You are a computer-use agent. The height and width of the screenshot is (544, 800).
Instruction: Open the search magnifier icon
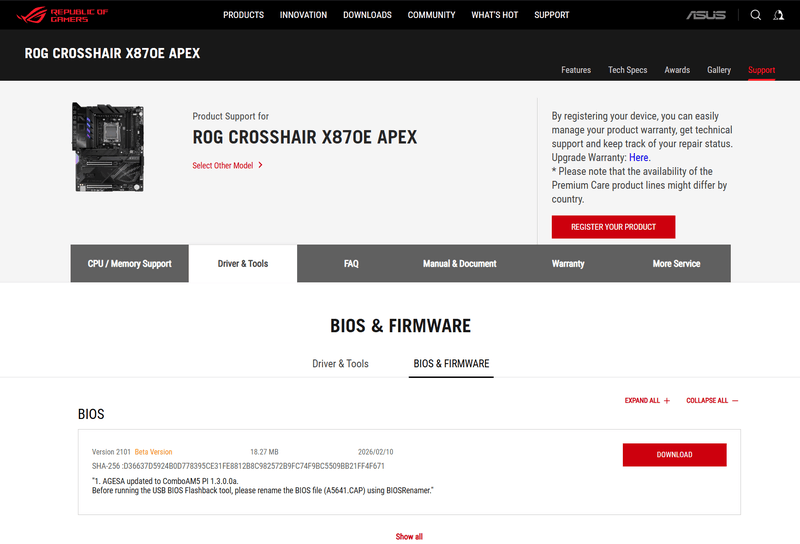[756, 15]
